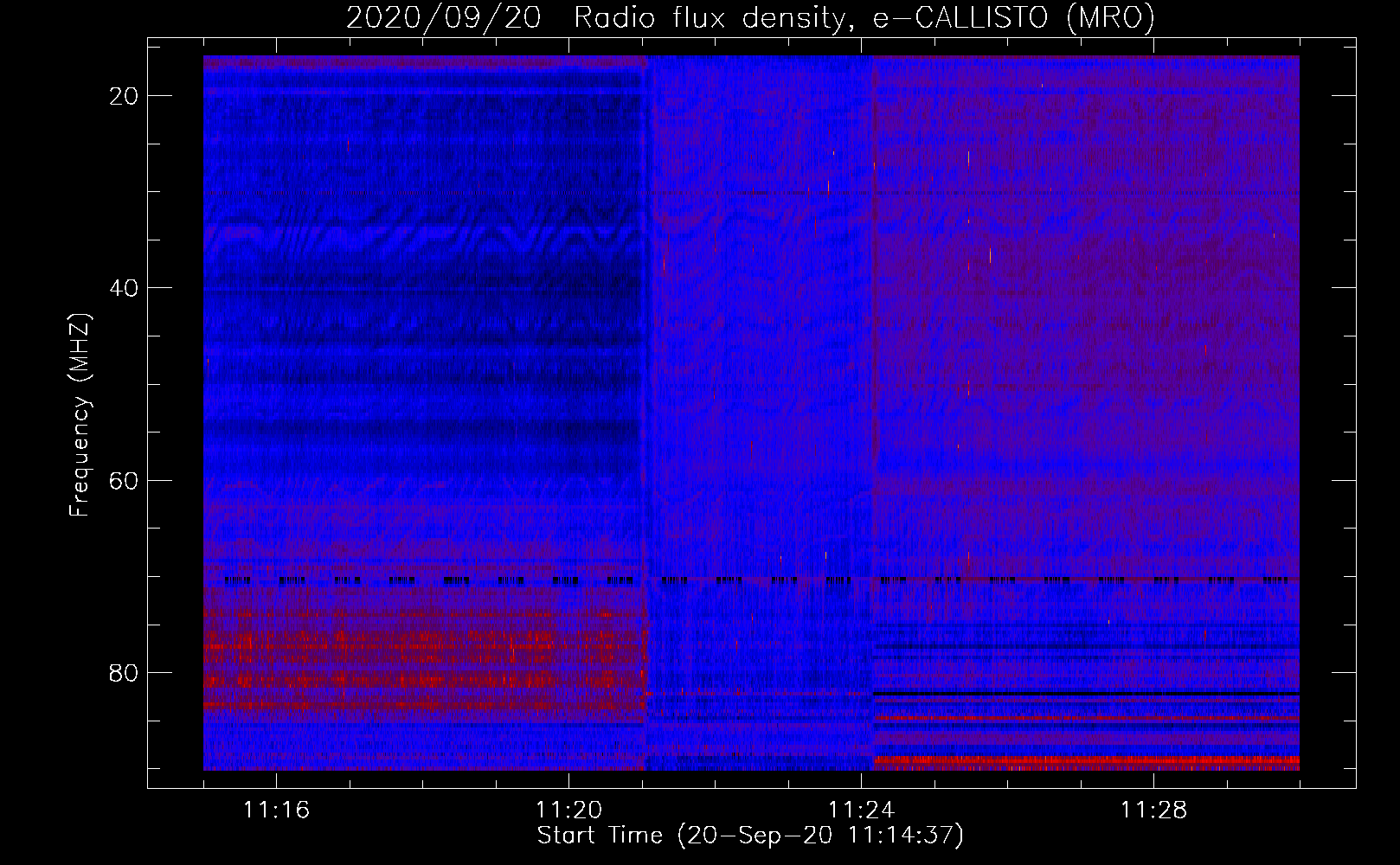
Task: Click the 11:24 time tick label
Action: coord(861,811)
